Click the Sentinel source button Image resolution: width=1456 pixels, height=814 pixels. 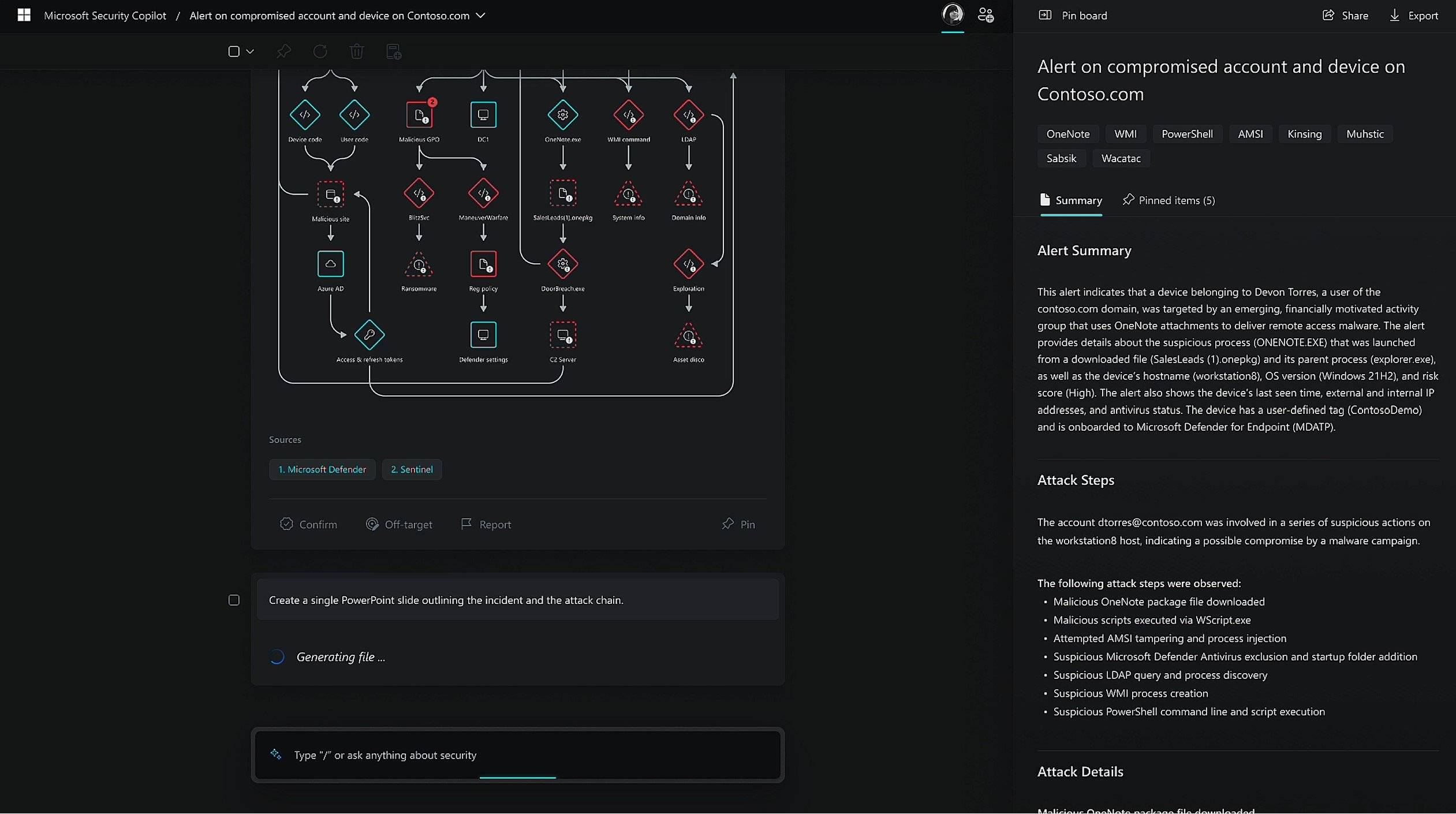click(412, 469)
